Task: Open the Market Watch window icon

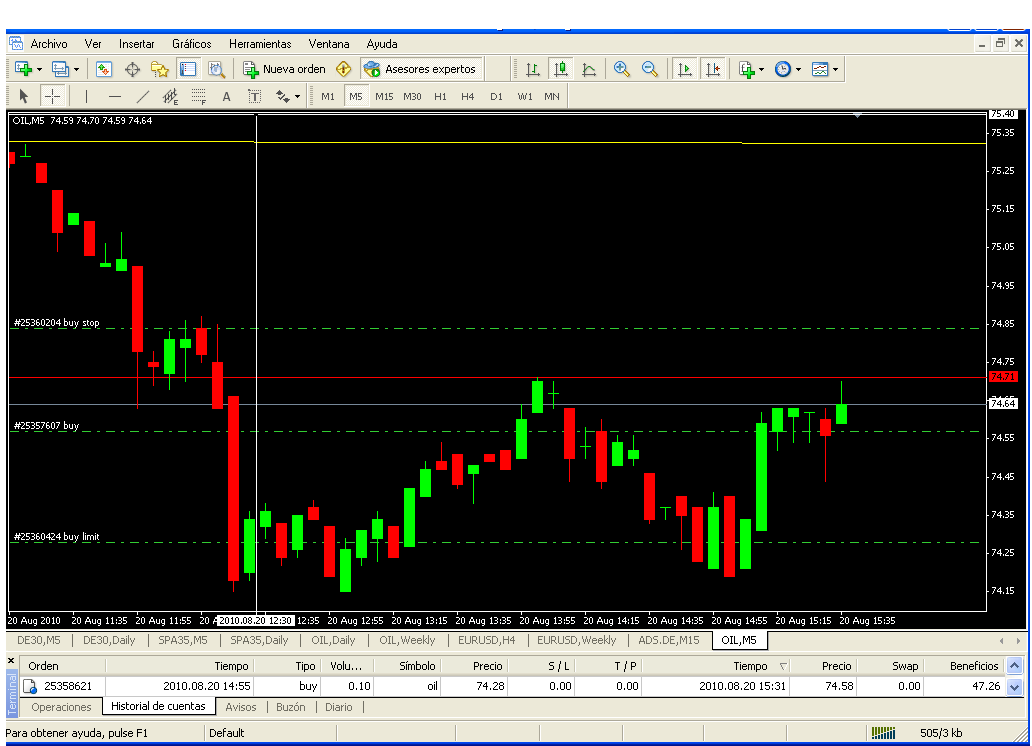Action: (104, 69)
